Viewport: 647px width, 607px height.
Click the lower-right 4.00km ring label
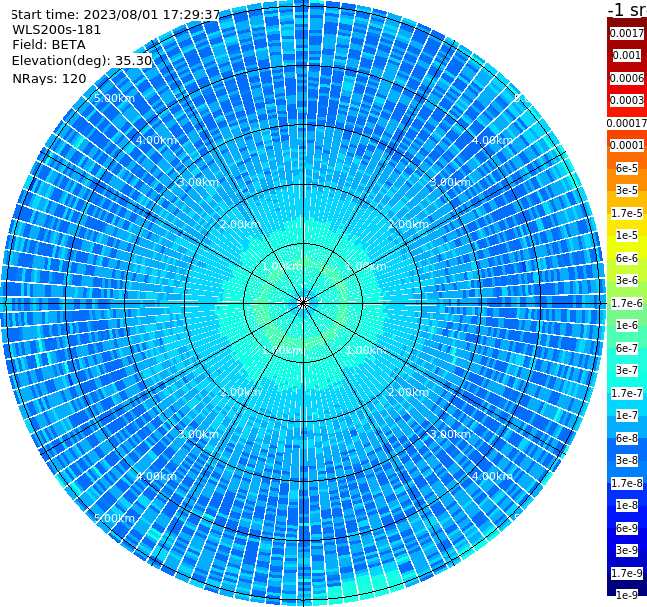click(x=492, y=476)
